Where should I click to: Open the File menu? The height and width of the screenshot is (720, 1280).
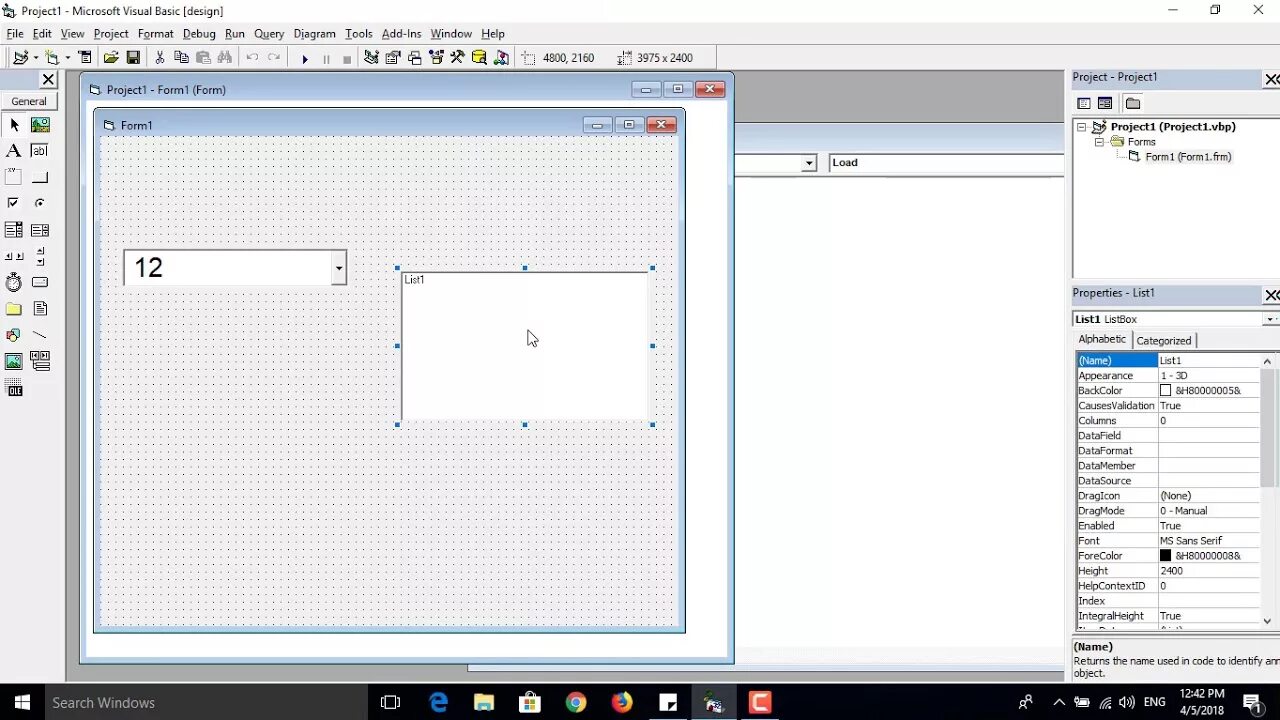coord(15,34)
